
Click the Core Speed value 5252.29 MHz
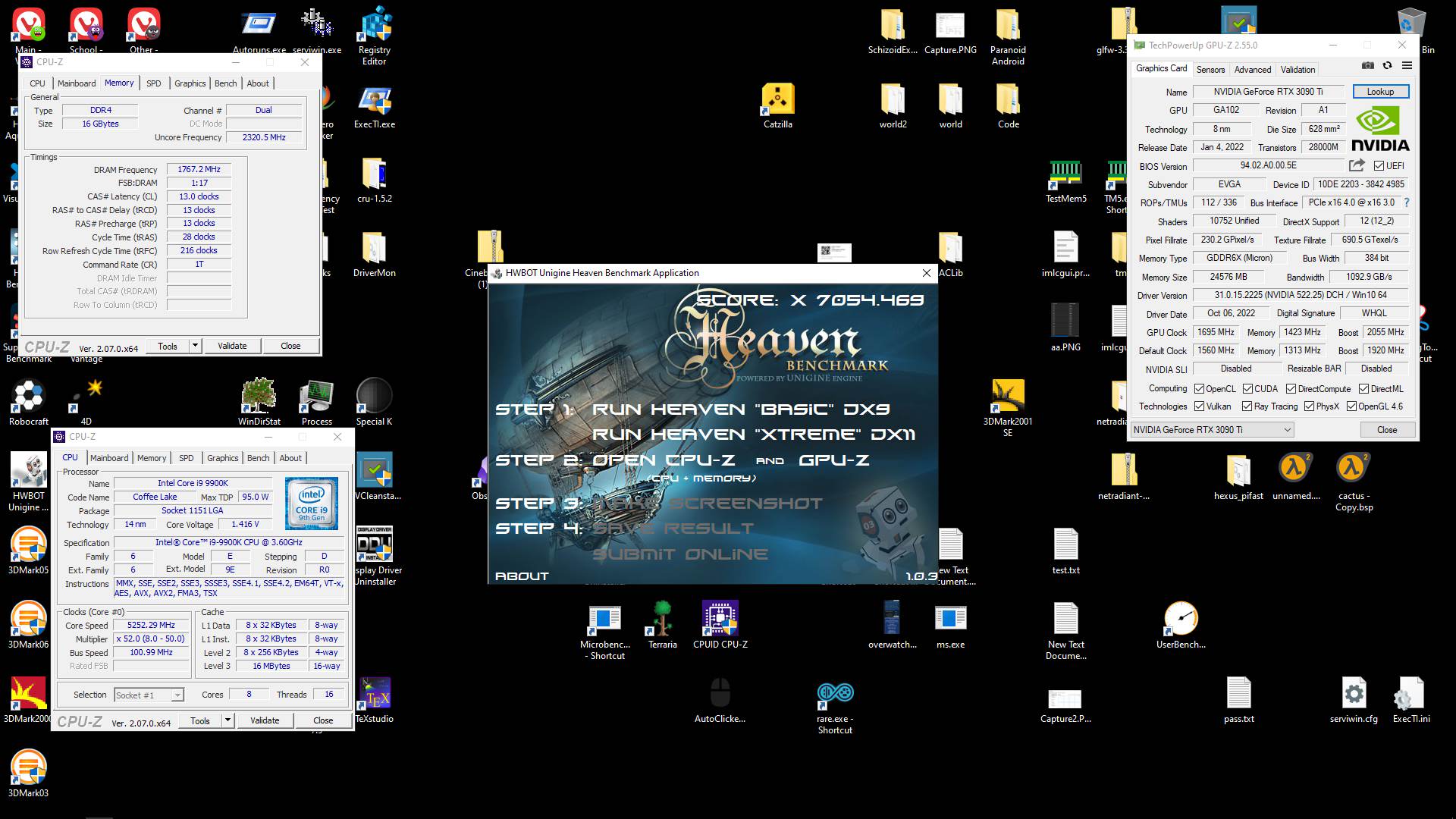tap(151, 626)
